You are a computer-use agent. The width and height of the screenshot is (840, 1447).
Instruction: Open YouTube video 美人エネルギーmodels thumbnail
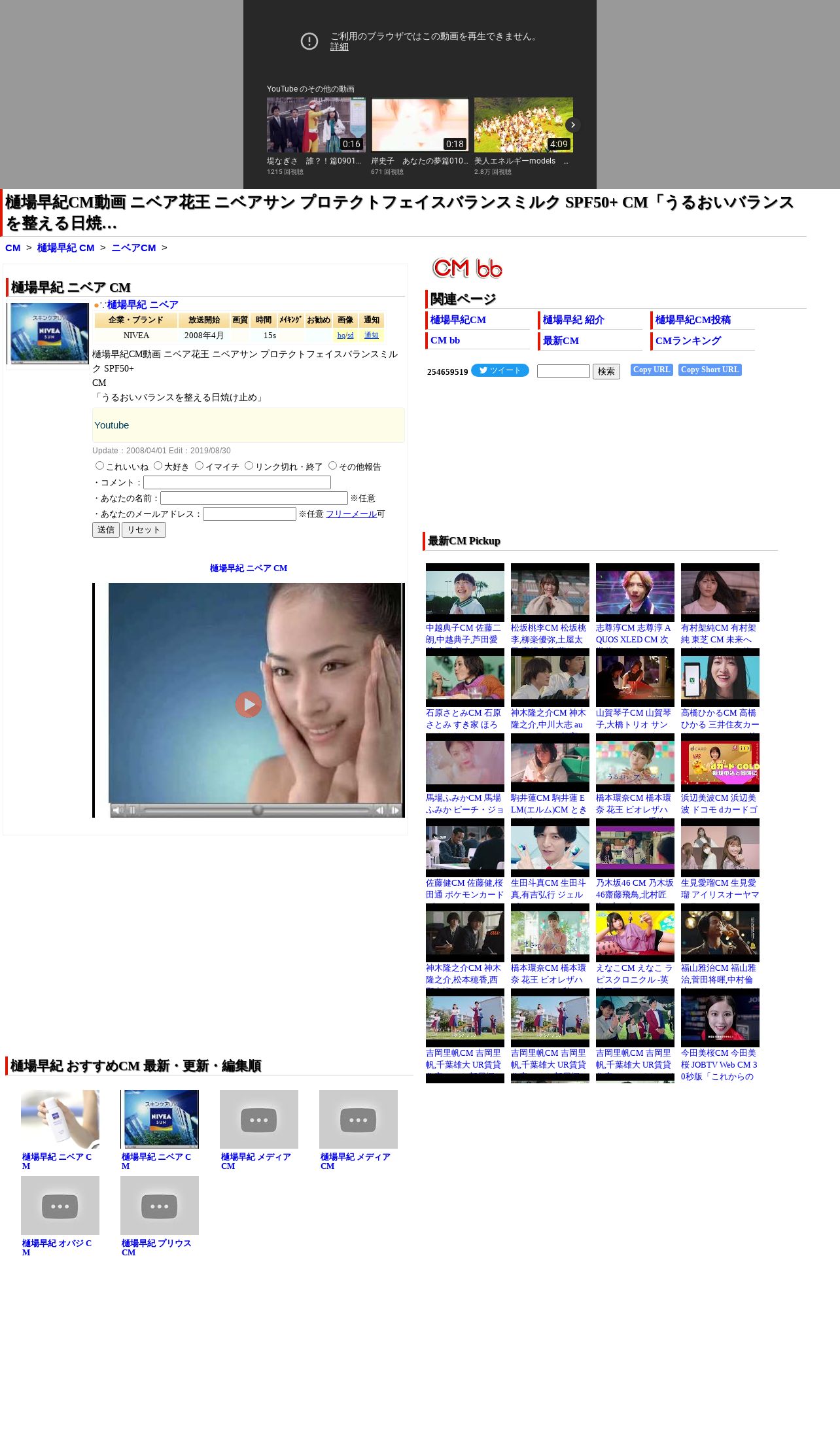coord(523,125)
